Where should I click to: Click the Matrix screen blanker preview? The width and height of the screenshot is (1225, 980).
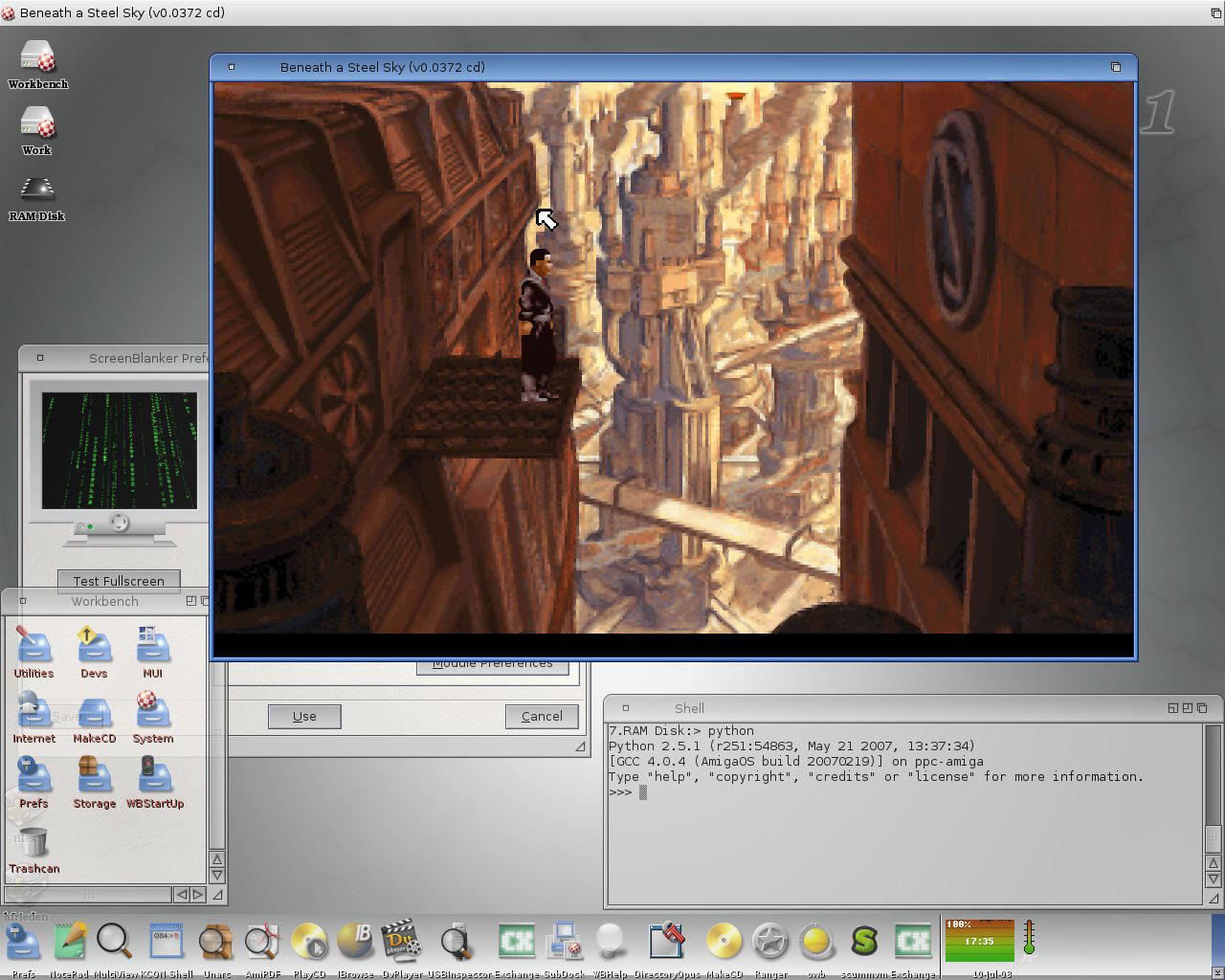pos(119,450)
